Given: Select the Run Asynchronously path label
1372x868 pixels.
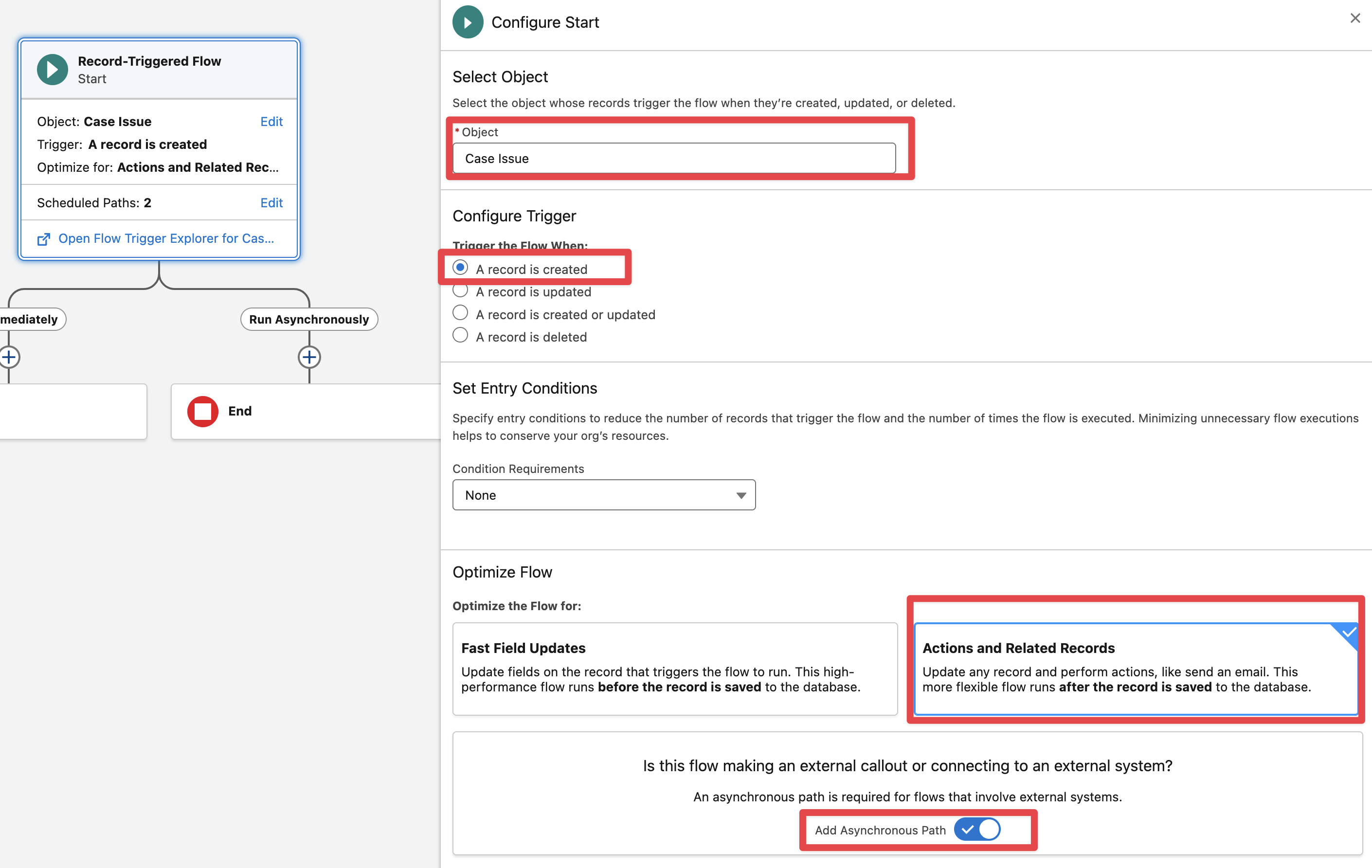Looking at the screenshot, I should 309,319.
